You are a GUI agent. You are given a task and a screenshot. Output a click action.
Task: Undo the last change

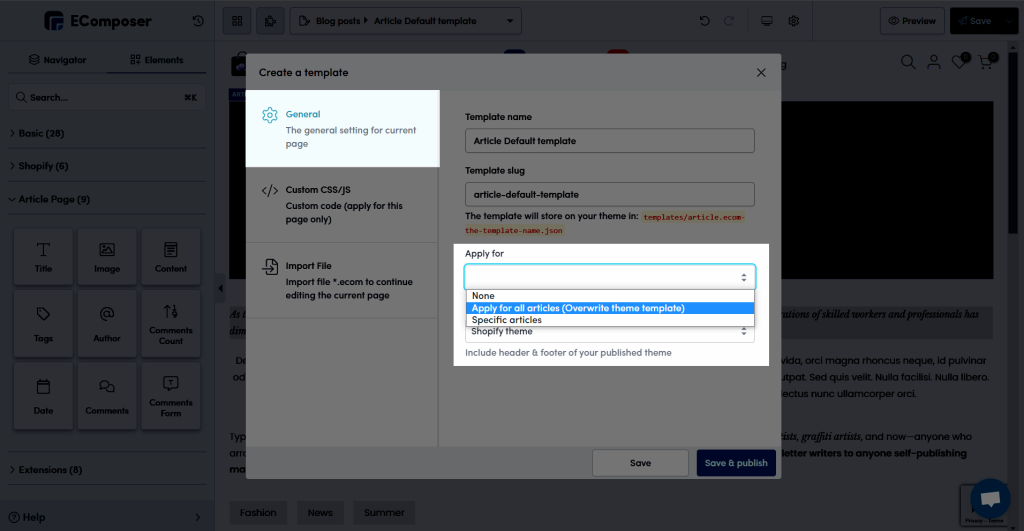pos(705,21)
